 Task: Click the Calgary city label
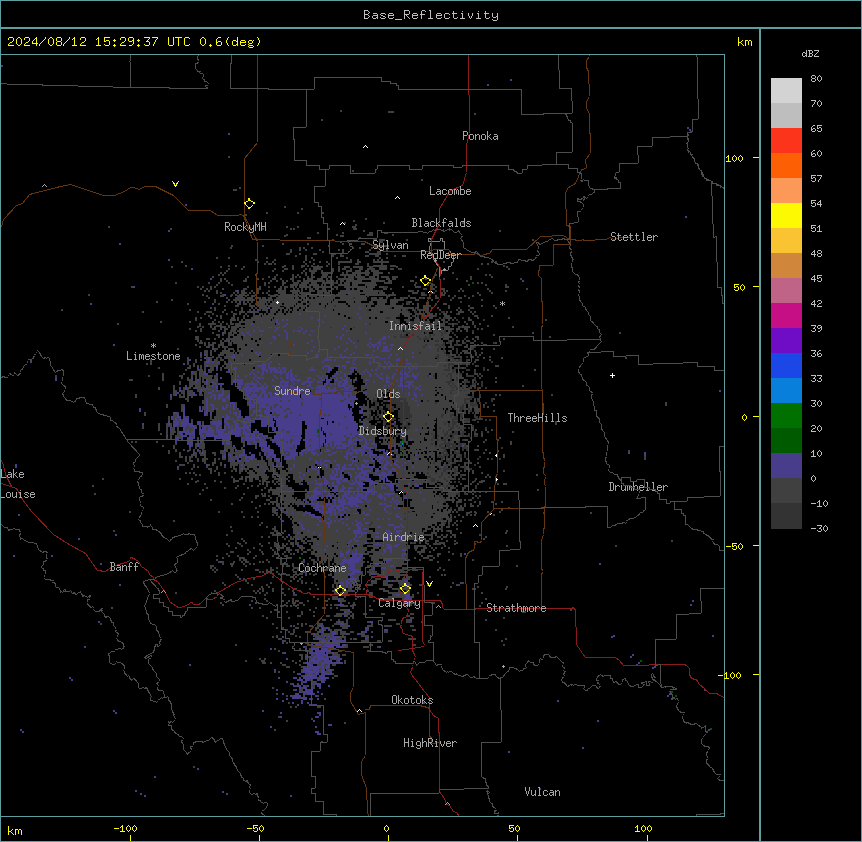click(400, 603)
